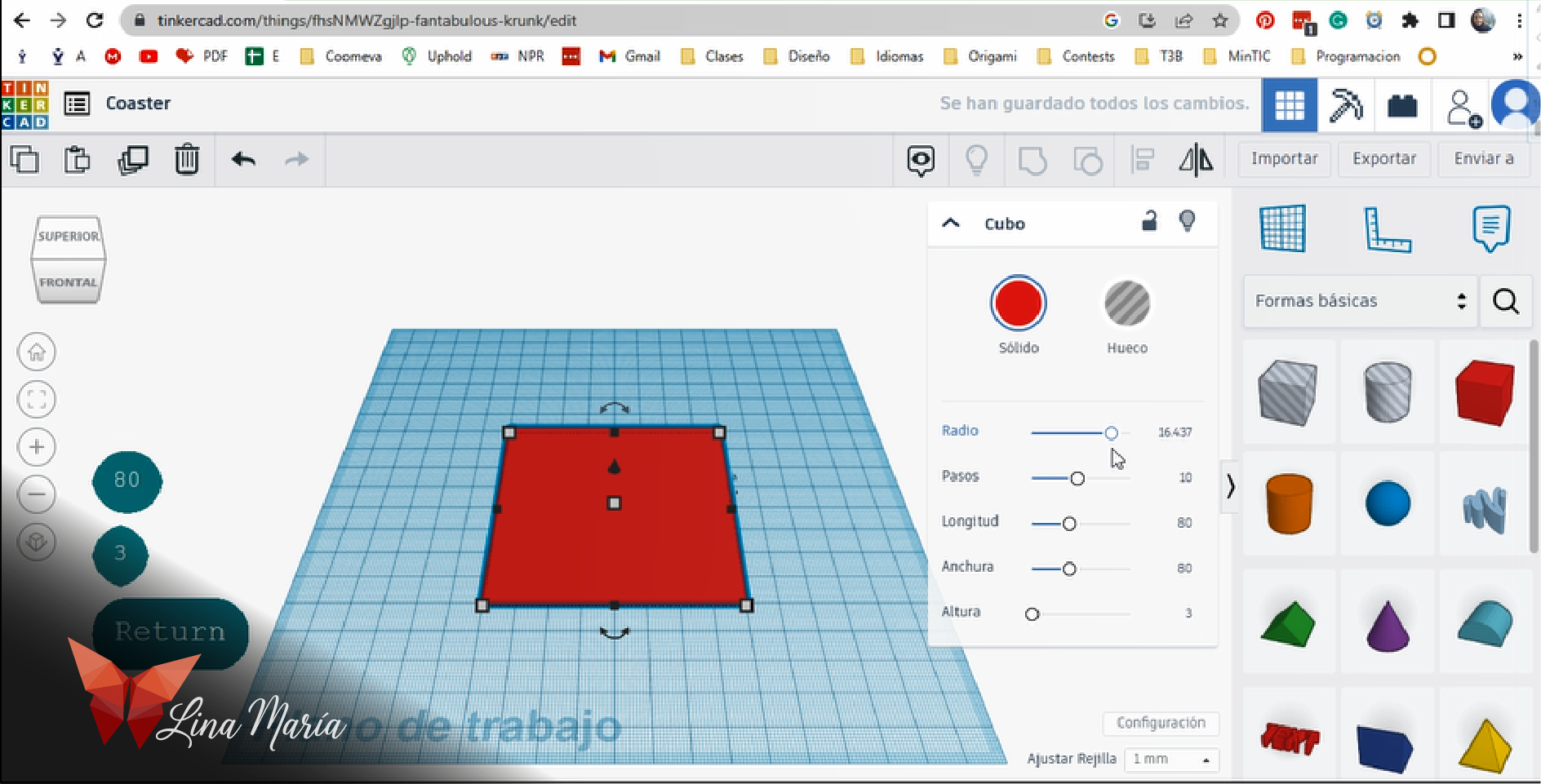Open the Align tool

pos(1142,160)
